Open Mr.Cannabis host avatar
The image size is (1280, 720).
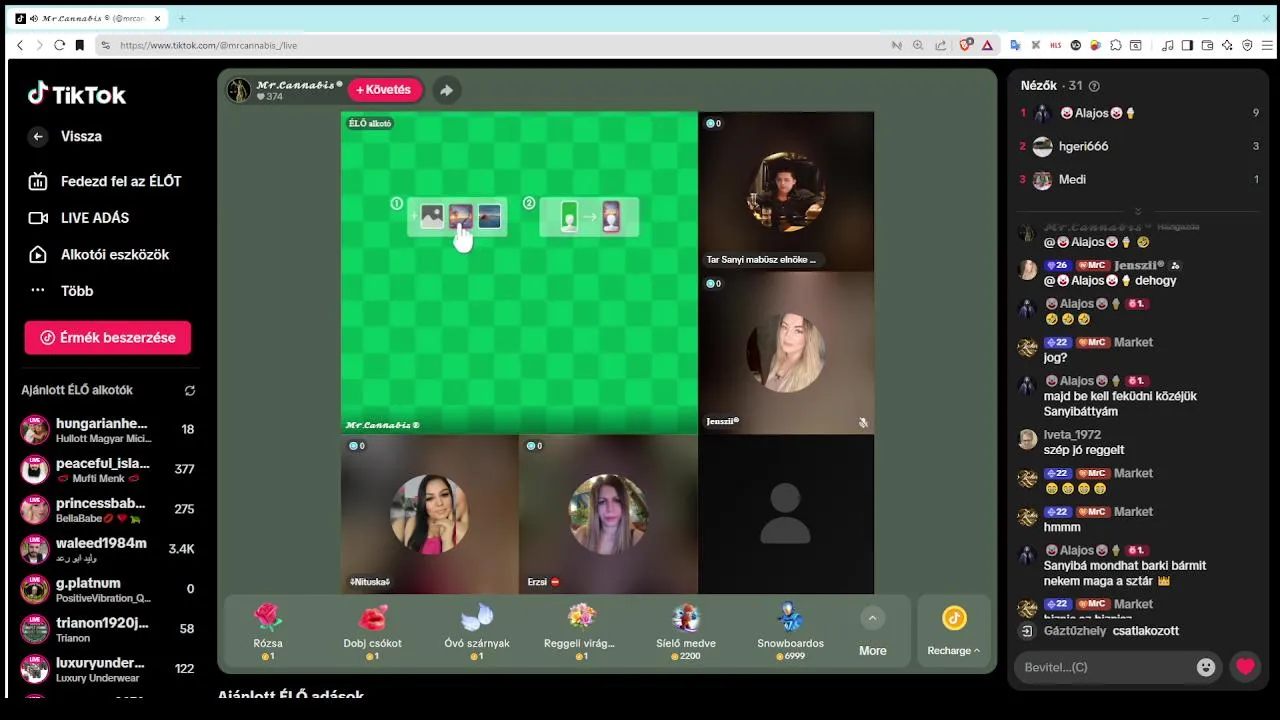click(x=239, y=90)
